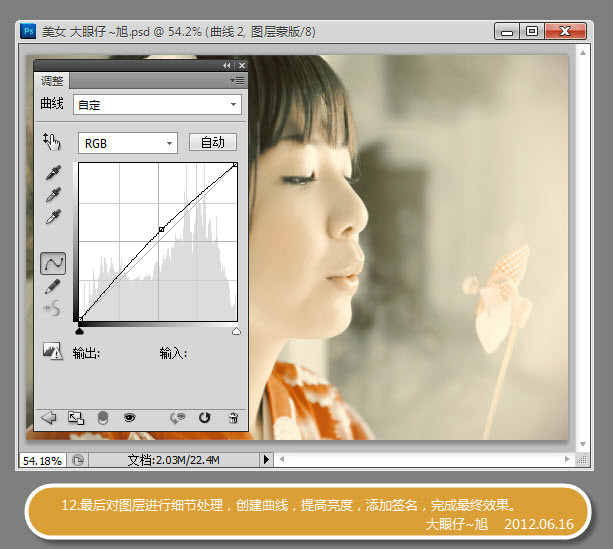Click the 自动 auto button
This screenshot has width=613, height=549.
tap(213, 142)
